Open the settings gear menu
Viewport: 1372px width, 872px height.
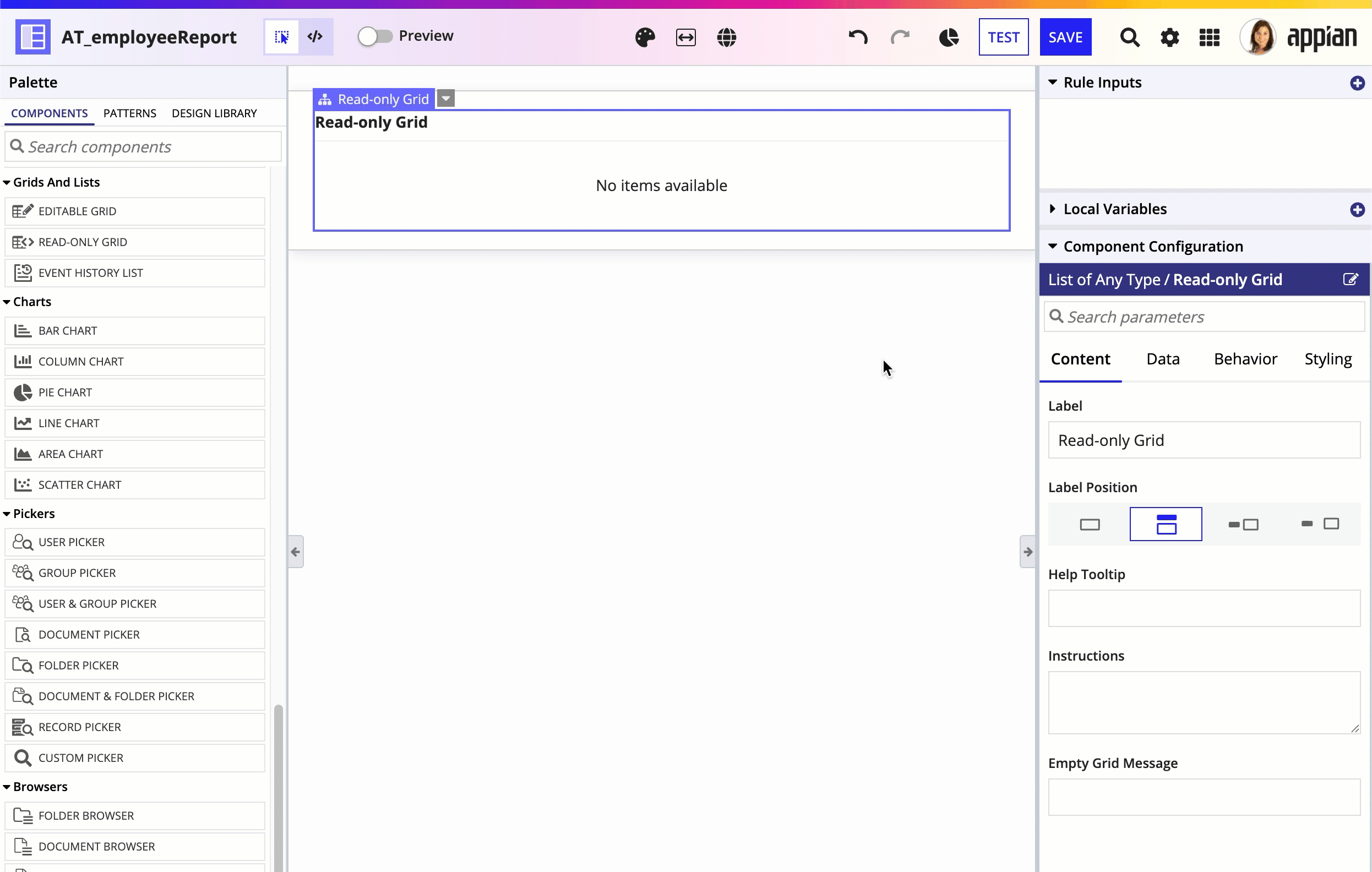pos(1170,37)
